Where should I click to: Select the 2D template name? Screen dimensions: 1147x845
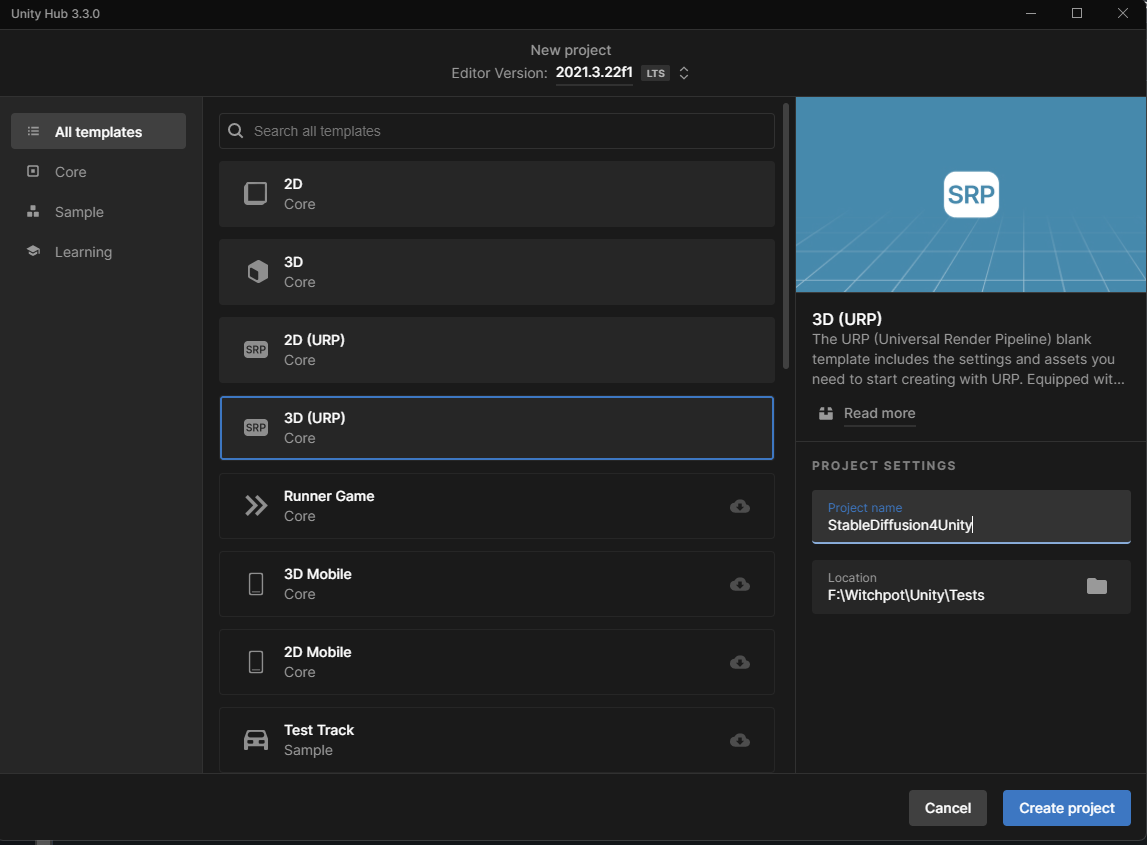(293, 184)
